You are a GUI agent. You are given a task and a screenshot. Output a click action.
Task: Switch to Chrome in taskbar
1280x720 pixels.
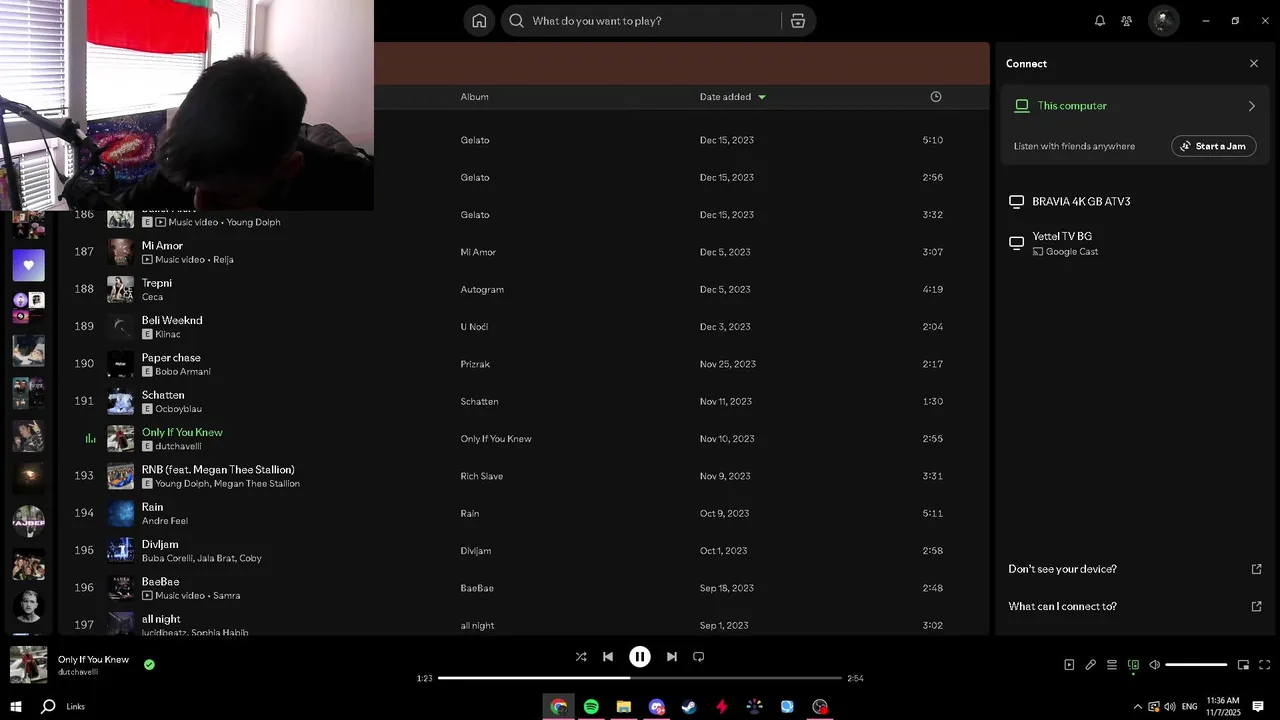pyautogui.click(x=559, y=707)
